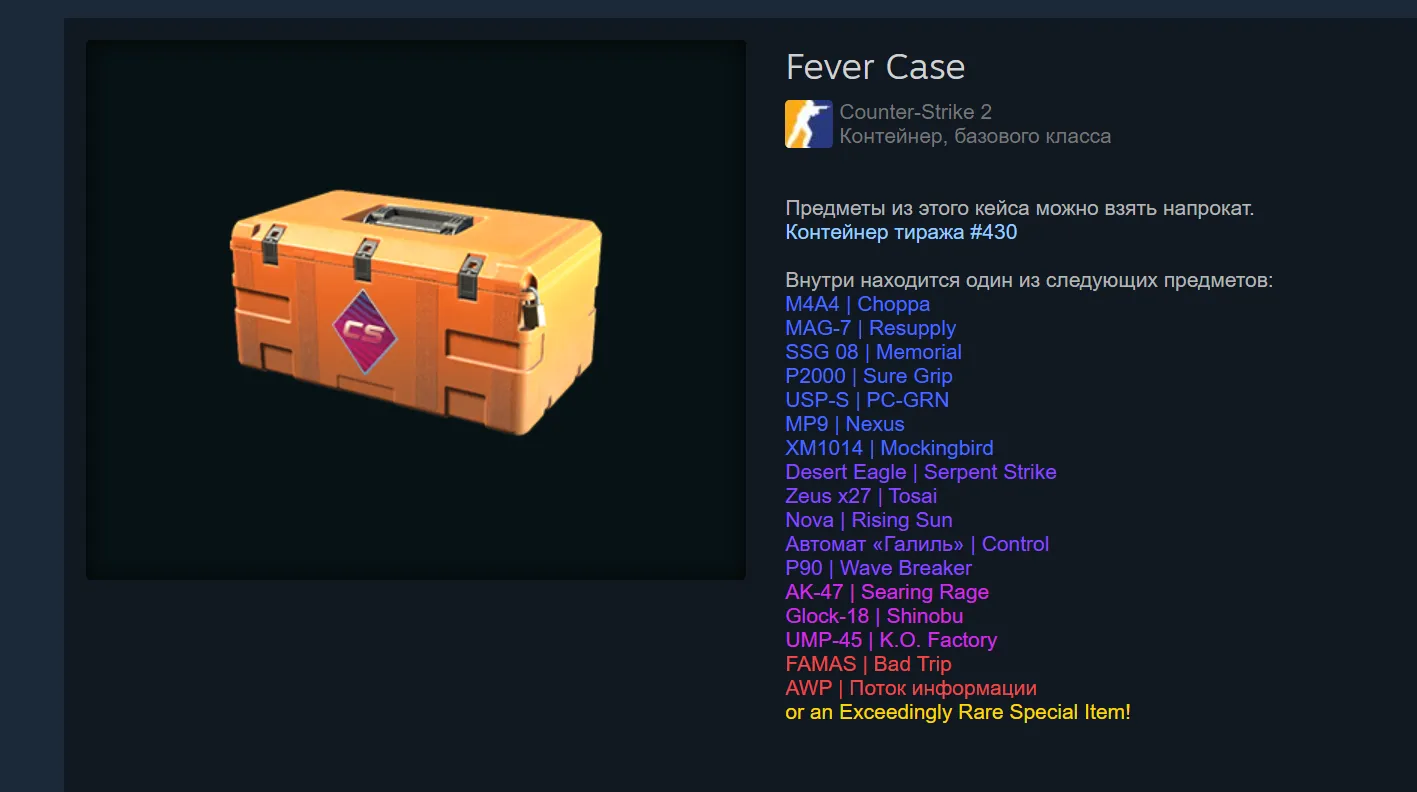This screenshot has height=792, width=1417.
Task: Select MP9 | Nexus item
Action: point(845,424)
